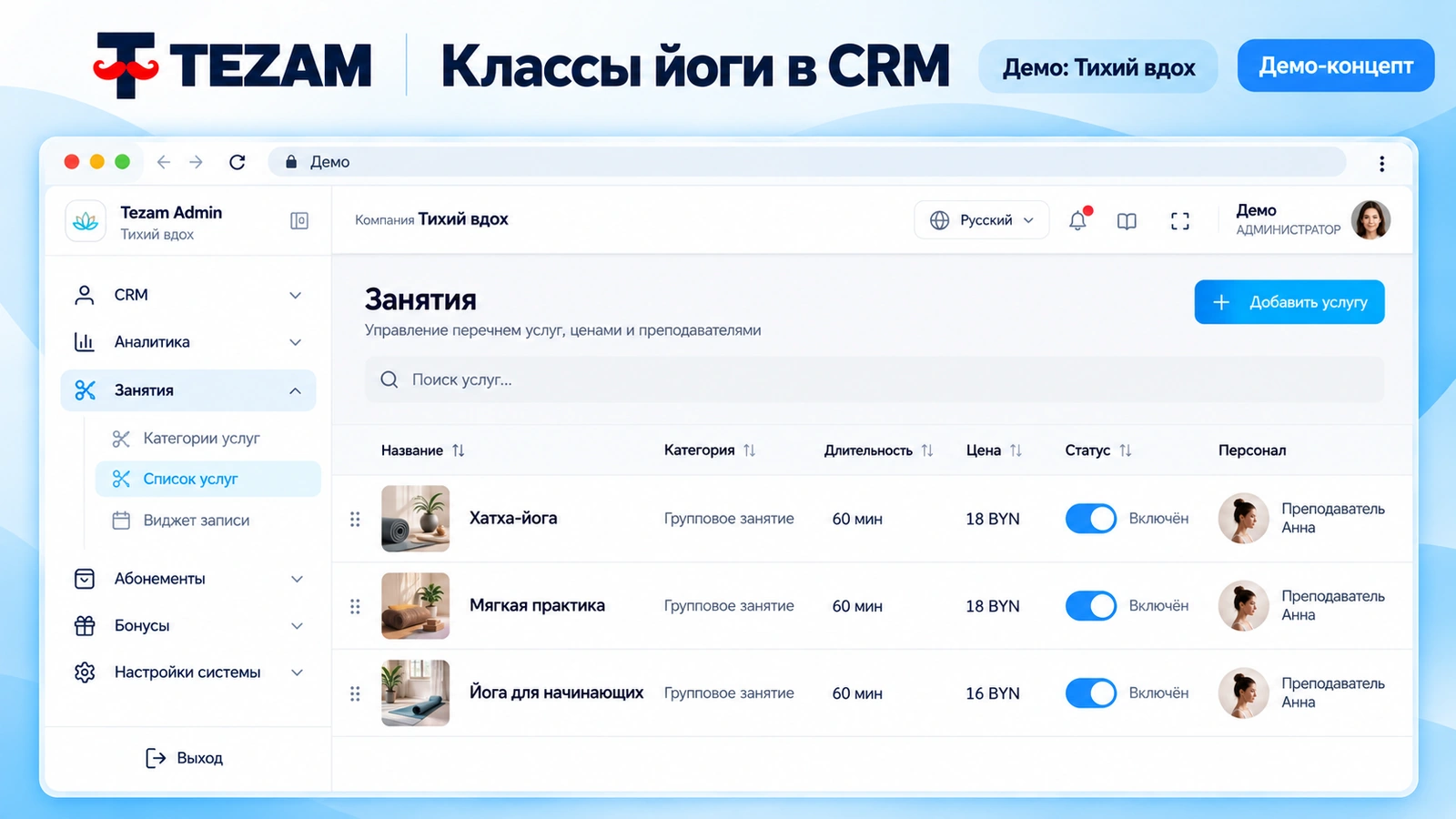Sort by Название column arrows
This screenshot has height=819, width=1456.
point(459,450)
